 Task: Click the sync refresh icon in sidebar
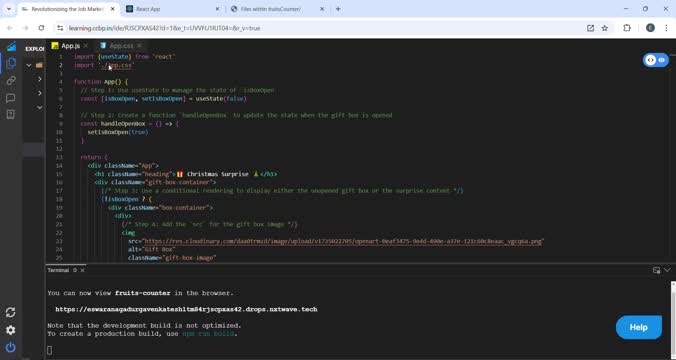coord(11,312)
